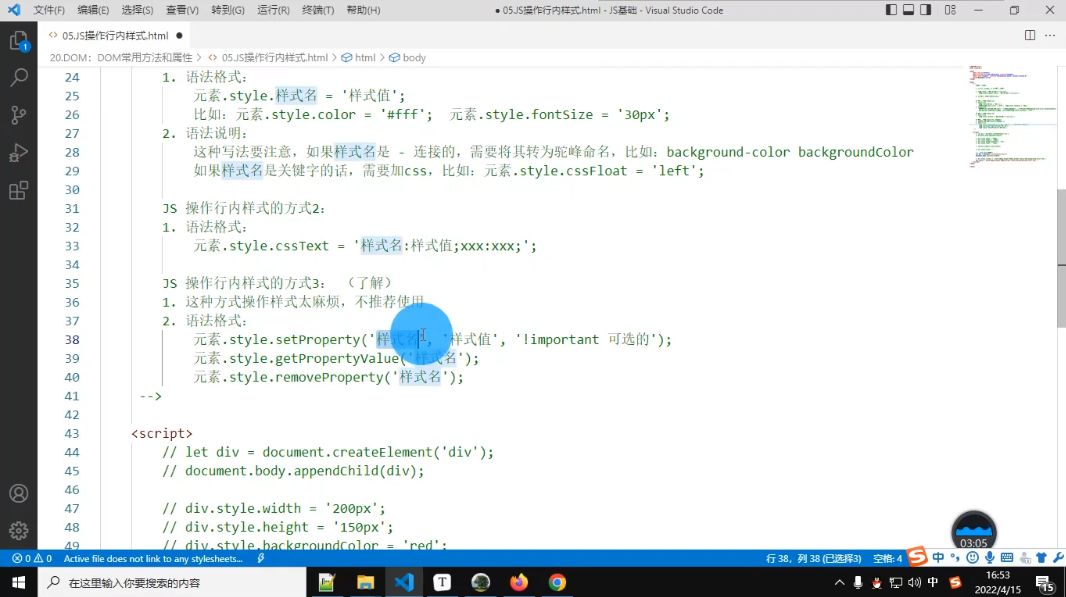Click 'cssText' on line 33

(302, 245)
